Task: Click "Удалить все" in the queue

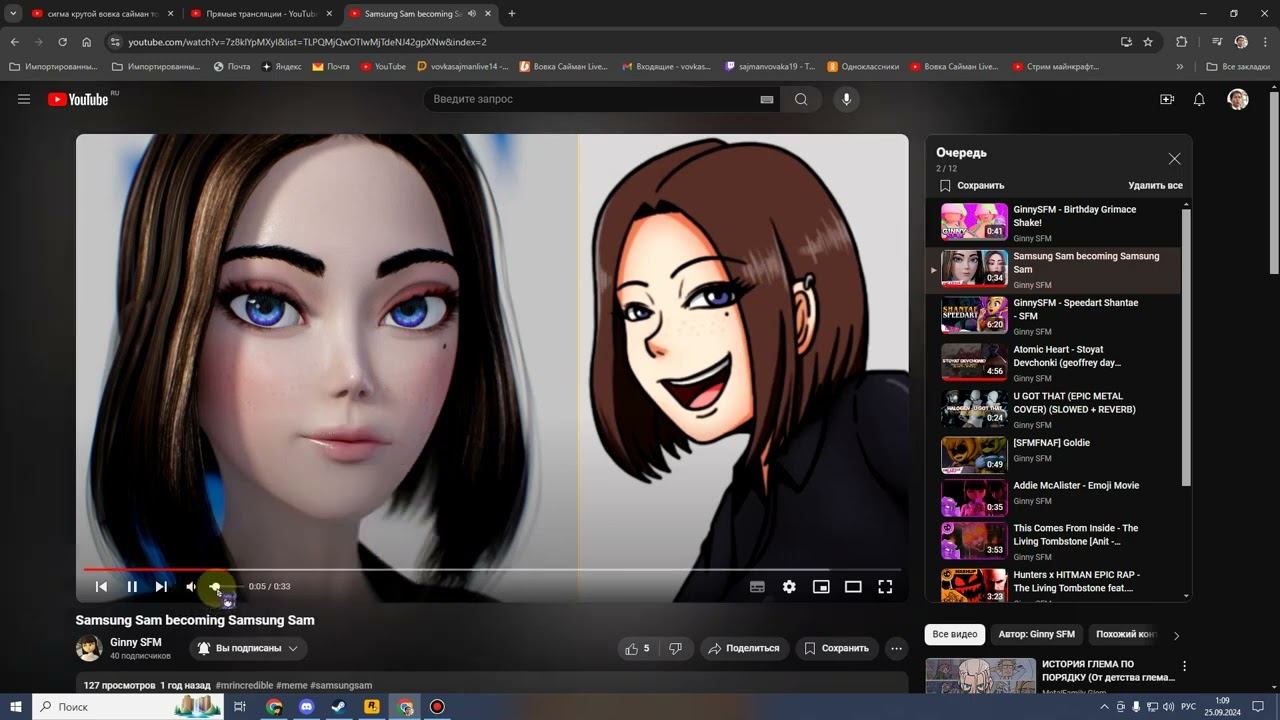Action: point(1155,185)
